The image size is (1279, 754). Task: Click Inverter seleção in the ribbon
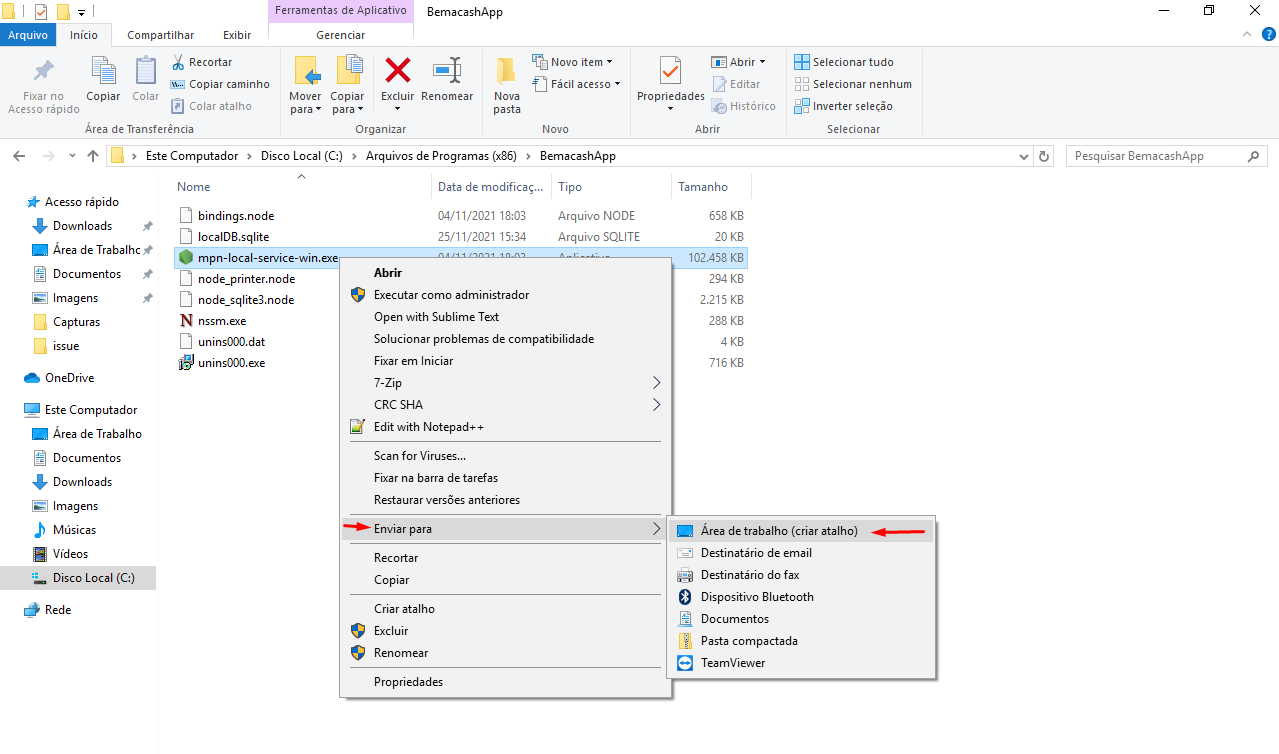[844, 106]
